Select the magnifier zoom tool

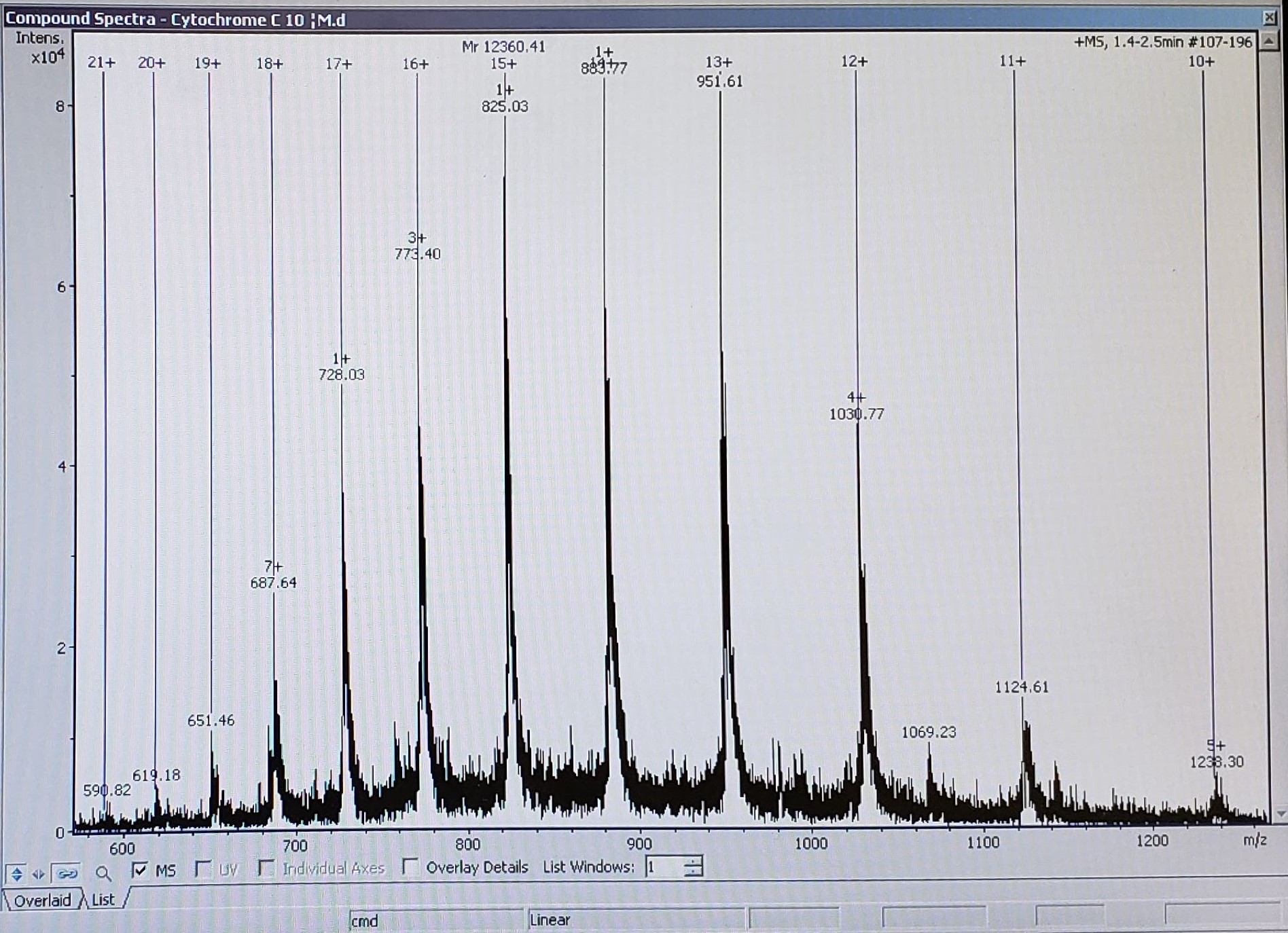[x=103, y=873]
